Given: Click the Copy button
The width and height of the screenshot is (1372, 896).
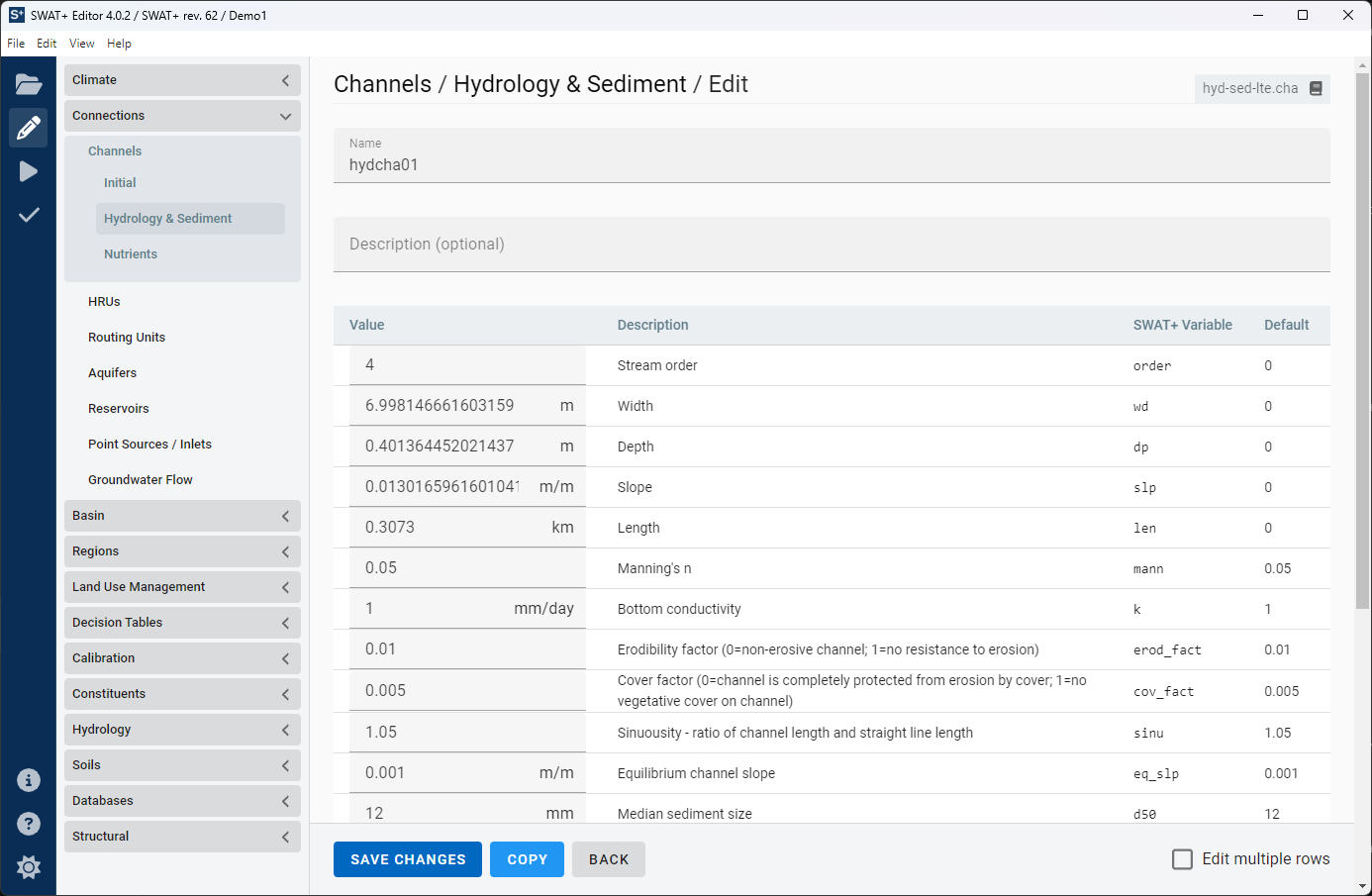Looking at the screenshot, I should point(528,859).
